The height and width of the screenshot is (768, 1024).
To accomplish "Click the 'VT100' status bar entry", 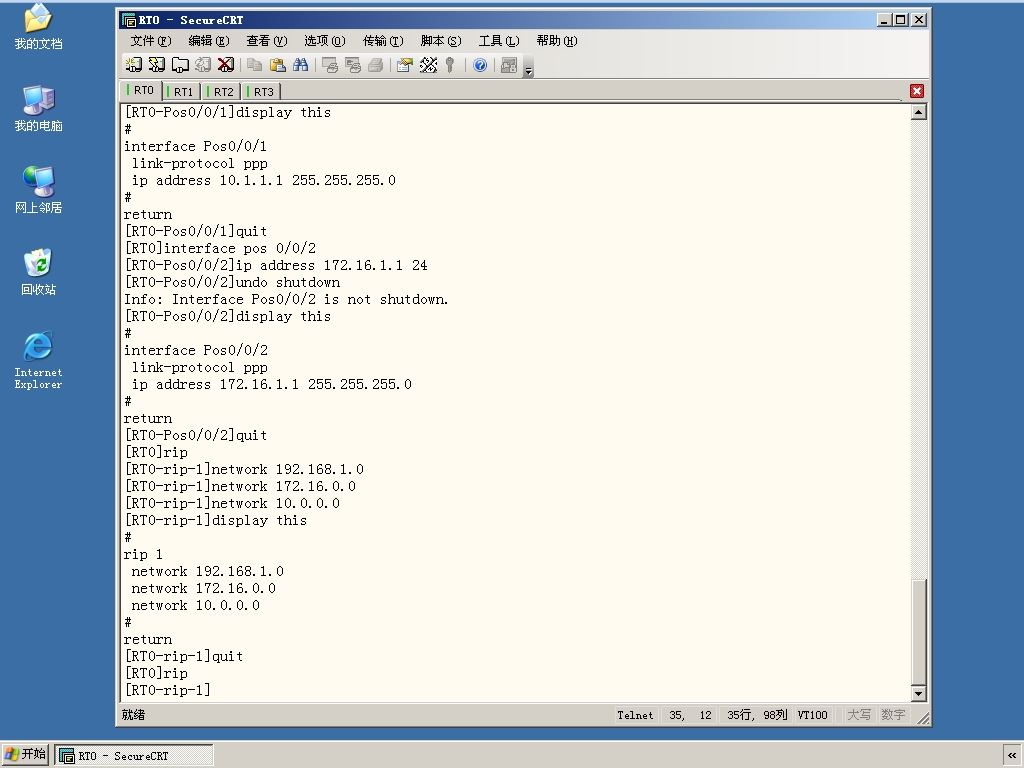I will pos(812,715).
